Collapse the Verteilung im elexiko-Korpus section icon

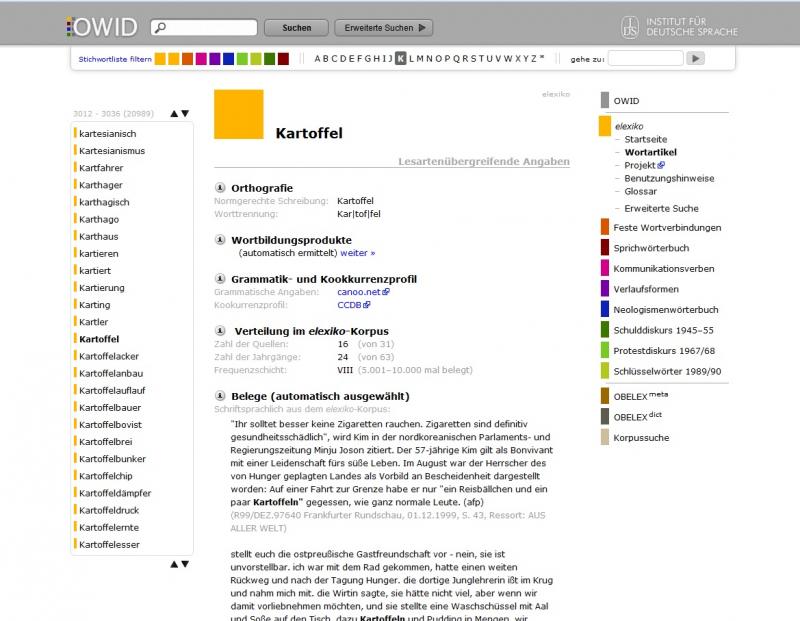pyautogui.click(x=220, y=331)
